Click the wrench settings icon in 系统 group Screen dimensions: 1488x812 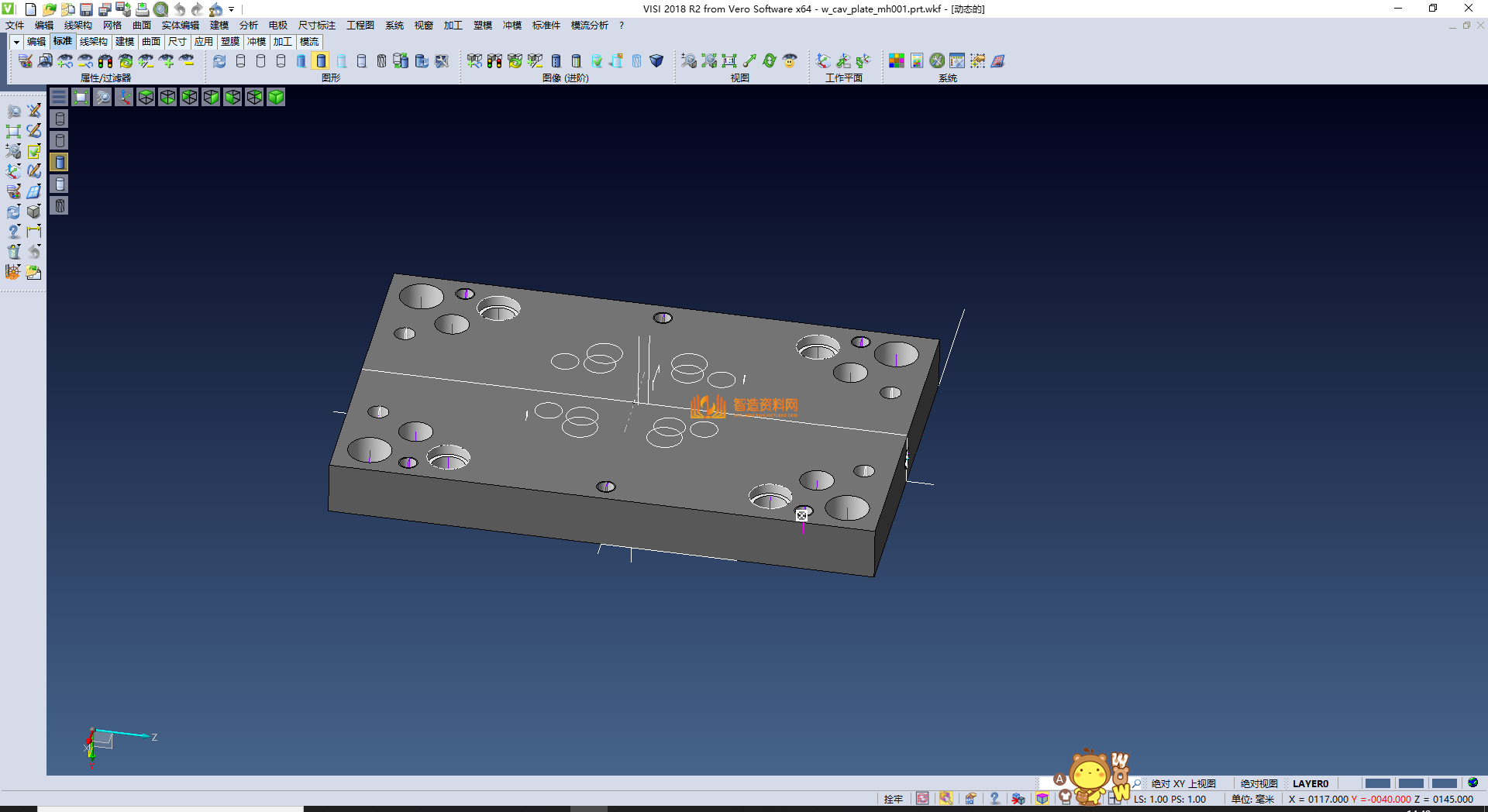[937, 60]
